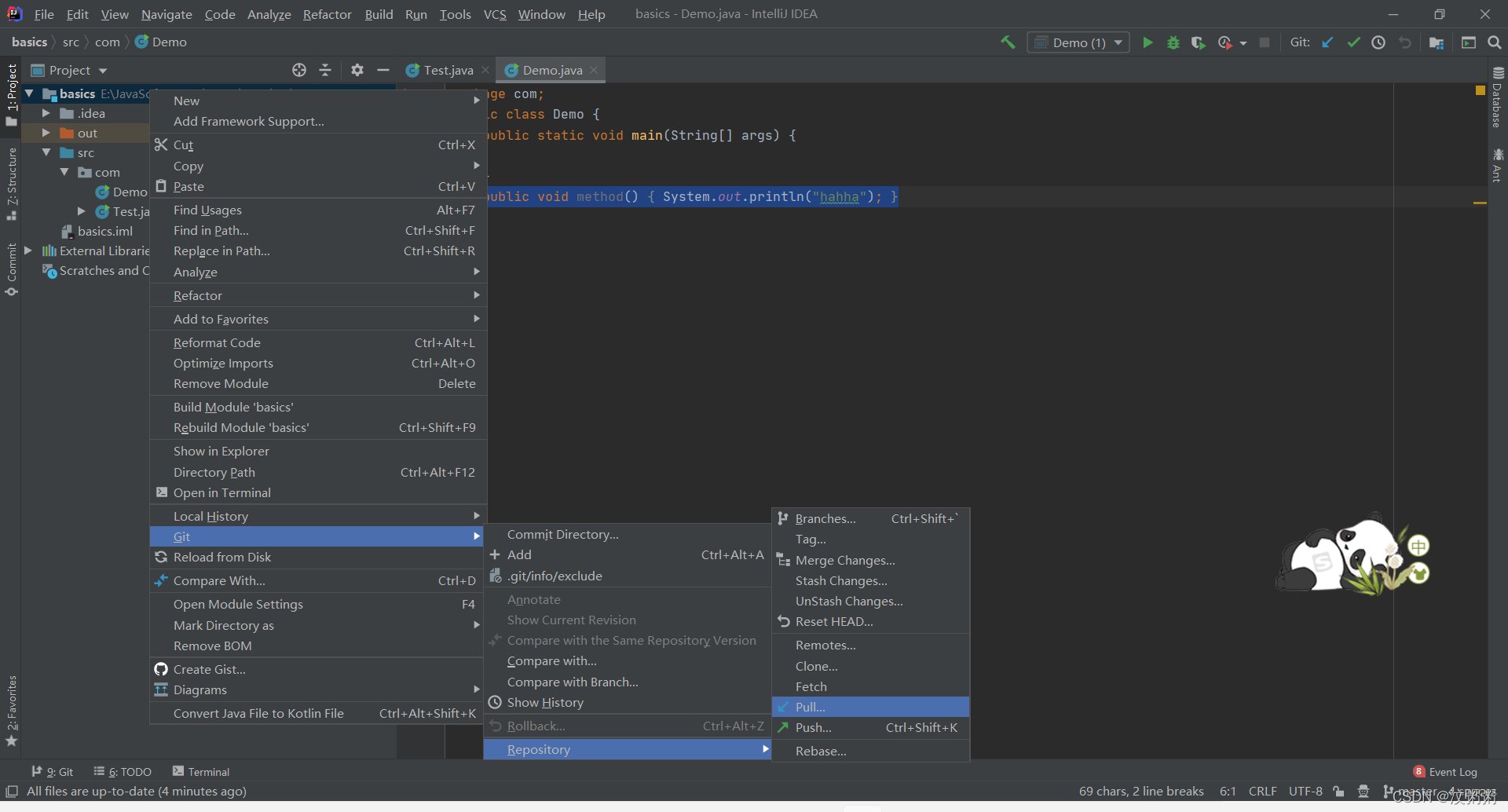Select Show History in Git submenu
The width and height of the screenshot is (1508, 812).
(627, 702)
